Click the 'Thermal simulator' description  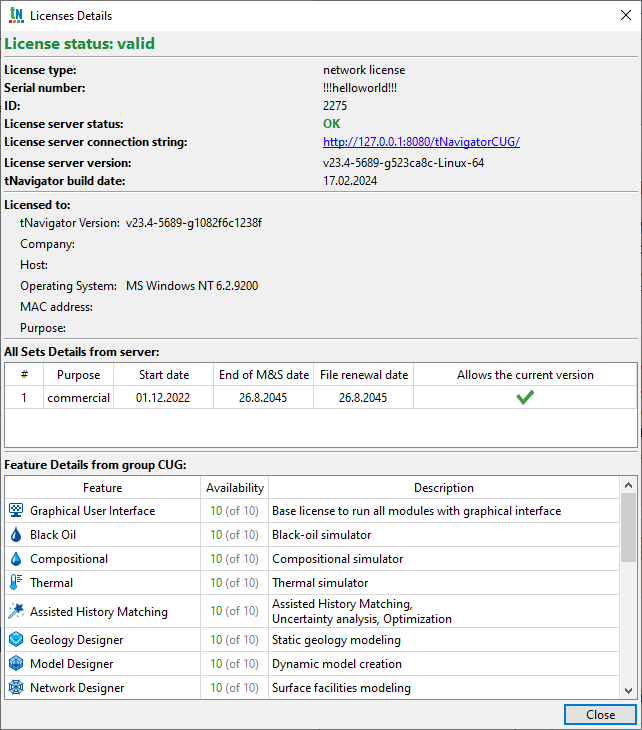[320, 583]
